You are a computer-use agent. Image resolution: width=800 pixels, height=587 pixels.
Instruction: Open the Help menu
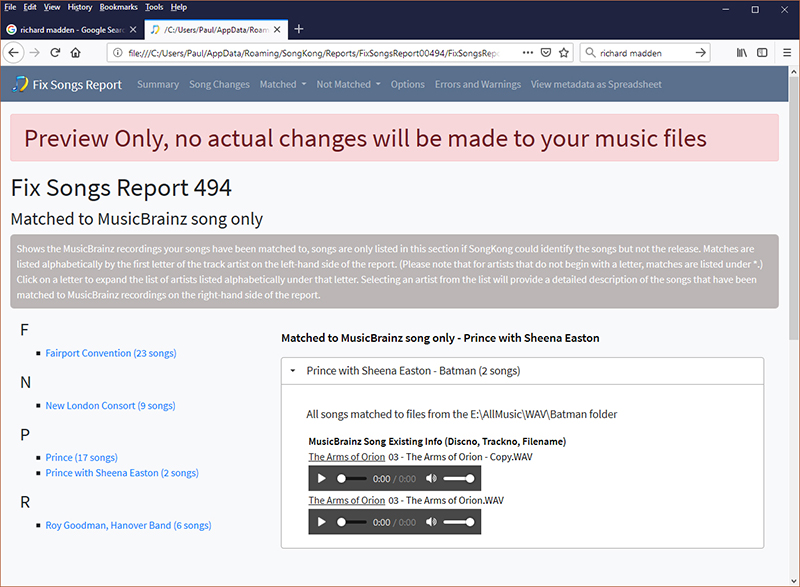179,7
